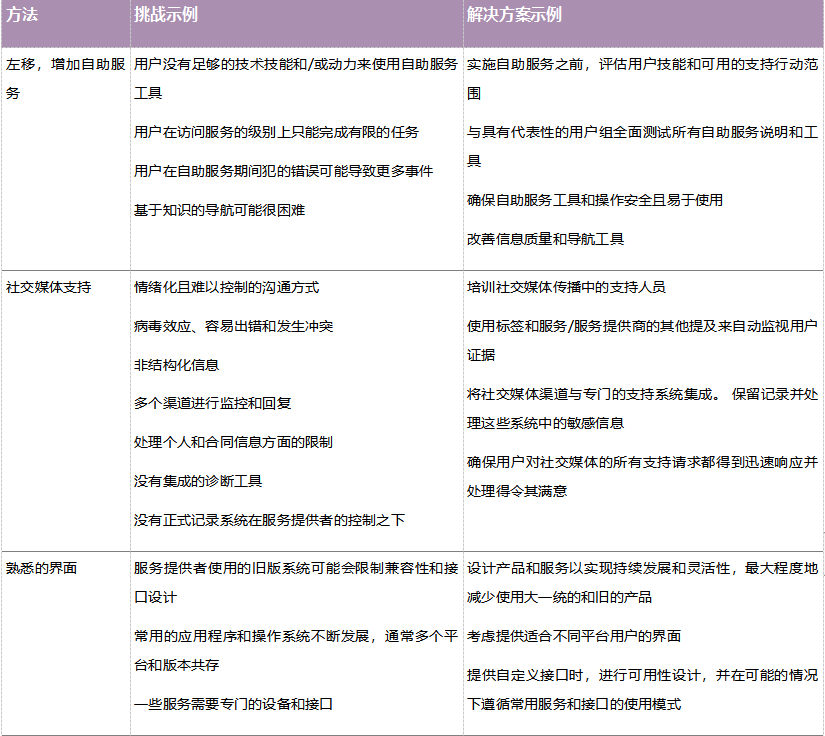Select the 熟悉的界面 method cell
Viewport: 825px width, 736px height.
(x=41, y=568)
